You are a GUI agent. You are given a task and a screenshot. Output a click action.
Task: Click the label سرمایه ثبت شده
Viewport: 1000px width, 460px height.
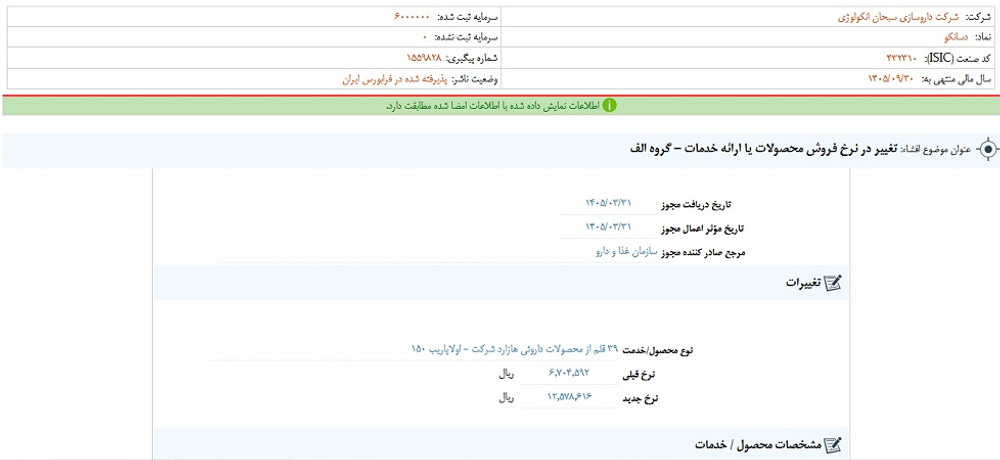[x=466, y=17]
